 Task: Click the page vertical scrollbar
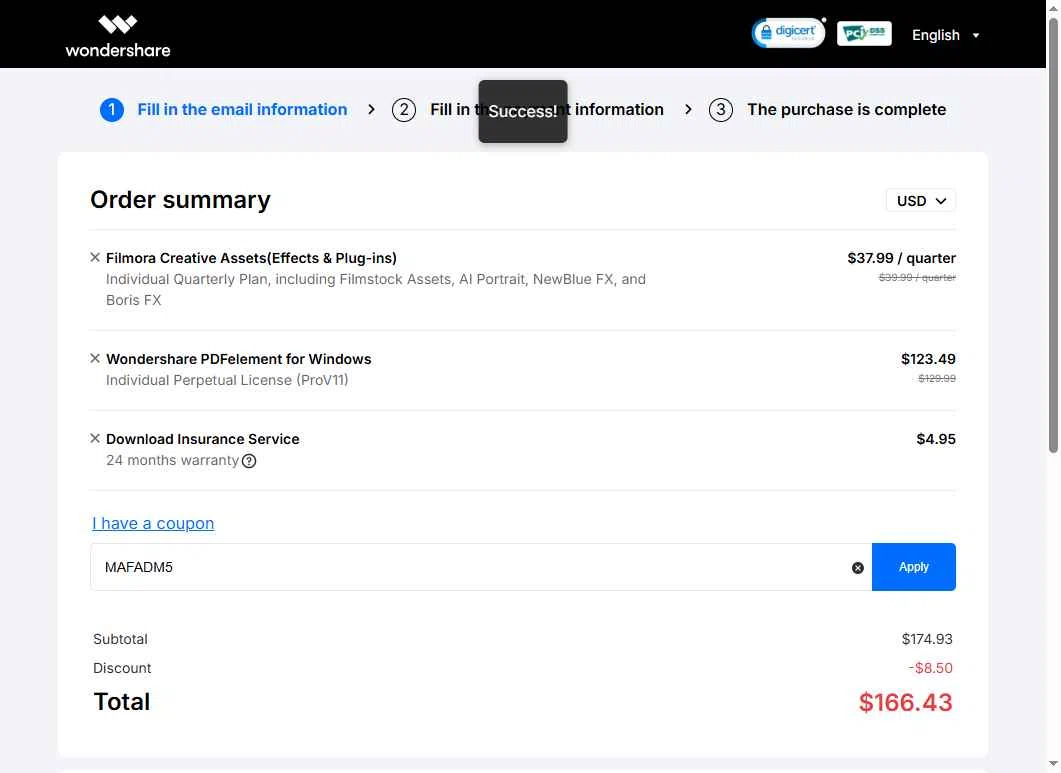pos(1053,236)
